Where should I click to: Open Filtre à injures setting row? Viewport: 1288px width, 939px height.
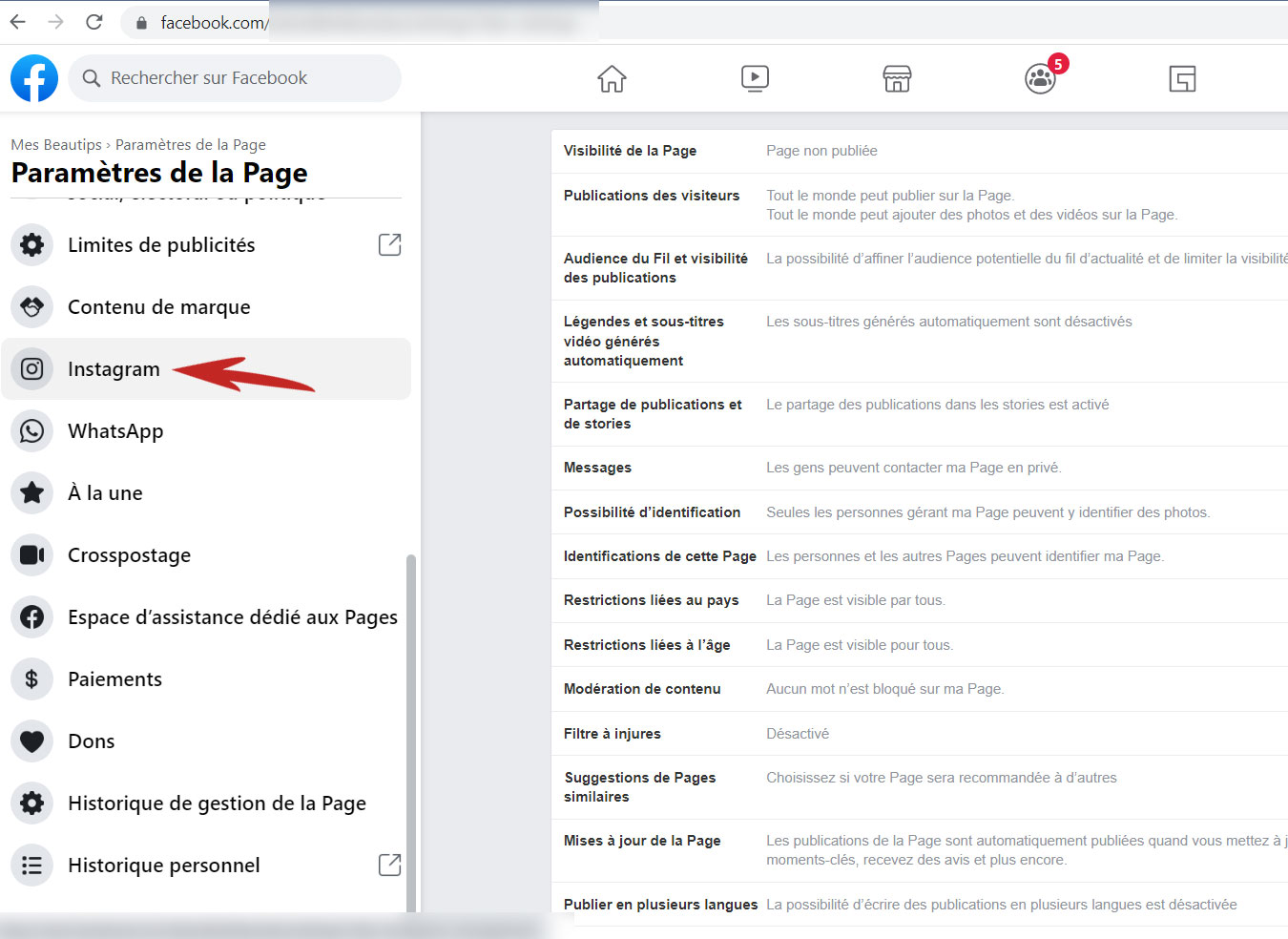tap(916, 734)
